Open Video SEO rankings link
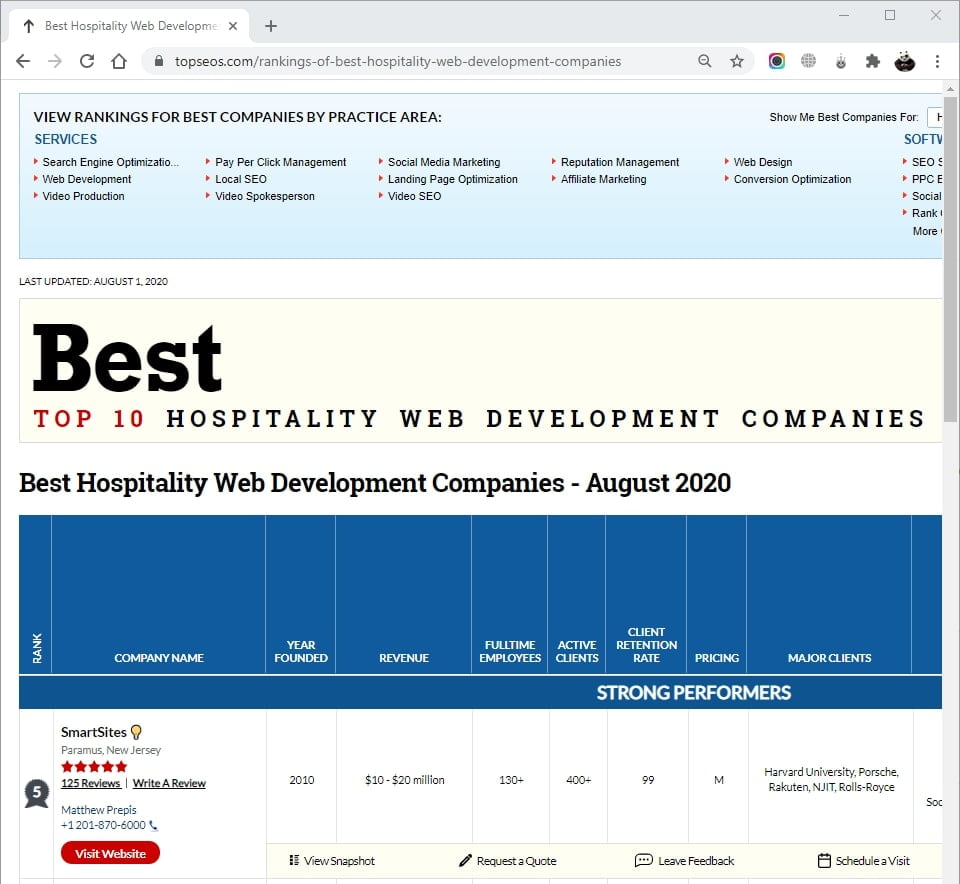This screenshot has height=884, width=960. (x=414, y=197)
